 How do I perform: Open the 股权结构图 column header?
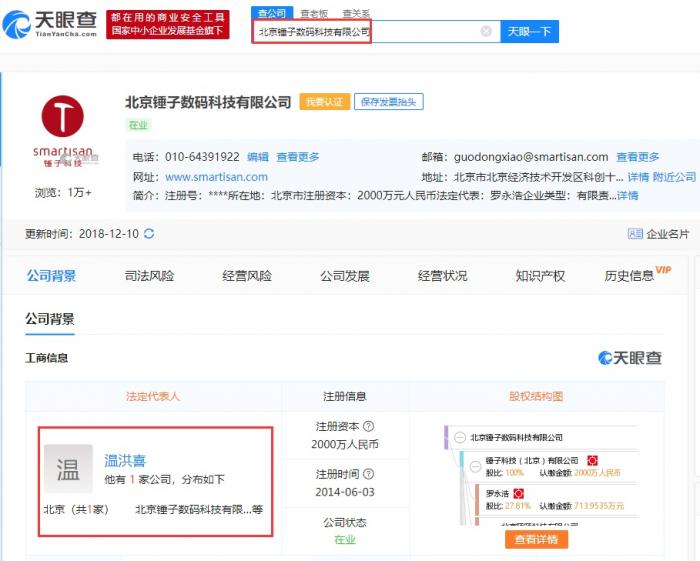[536, 396]
